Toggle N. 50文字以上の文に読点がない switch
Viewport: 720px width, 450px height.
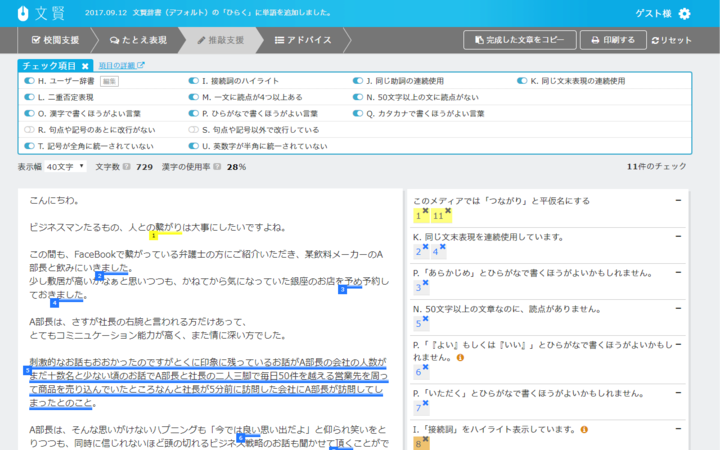click(x=358, y=97)
